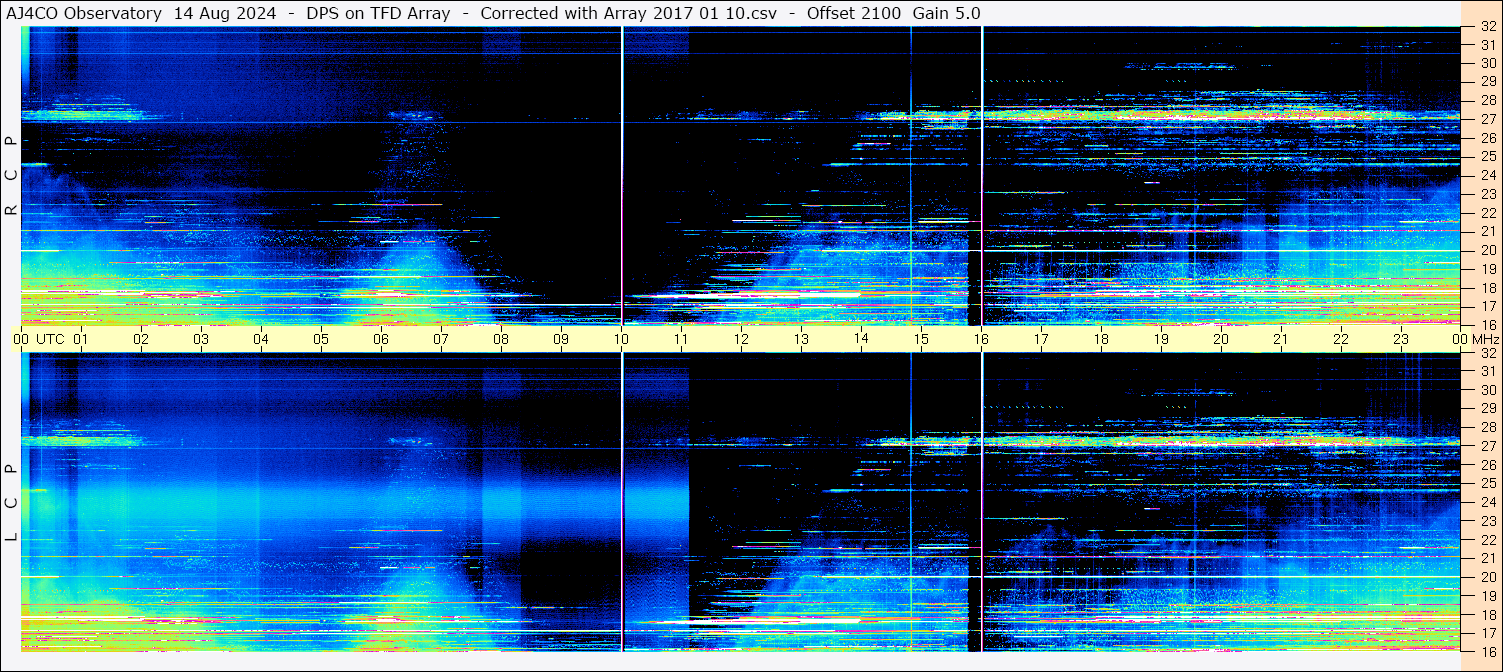Select hour marker "05" on time axis
Image resolution: width=1503 pixels, height=672 pixels.
(x=321, y=339)
